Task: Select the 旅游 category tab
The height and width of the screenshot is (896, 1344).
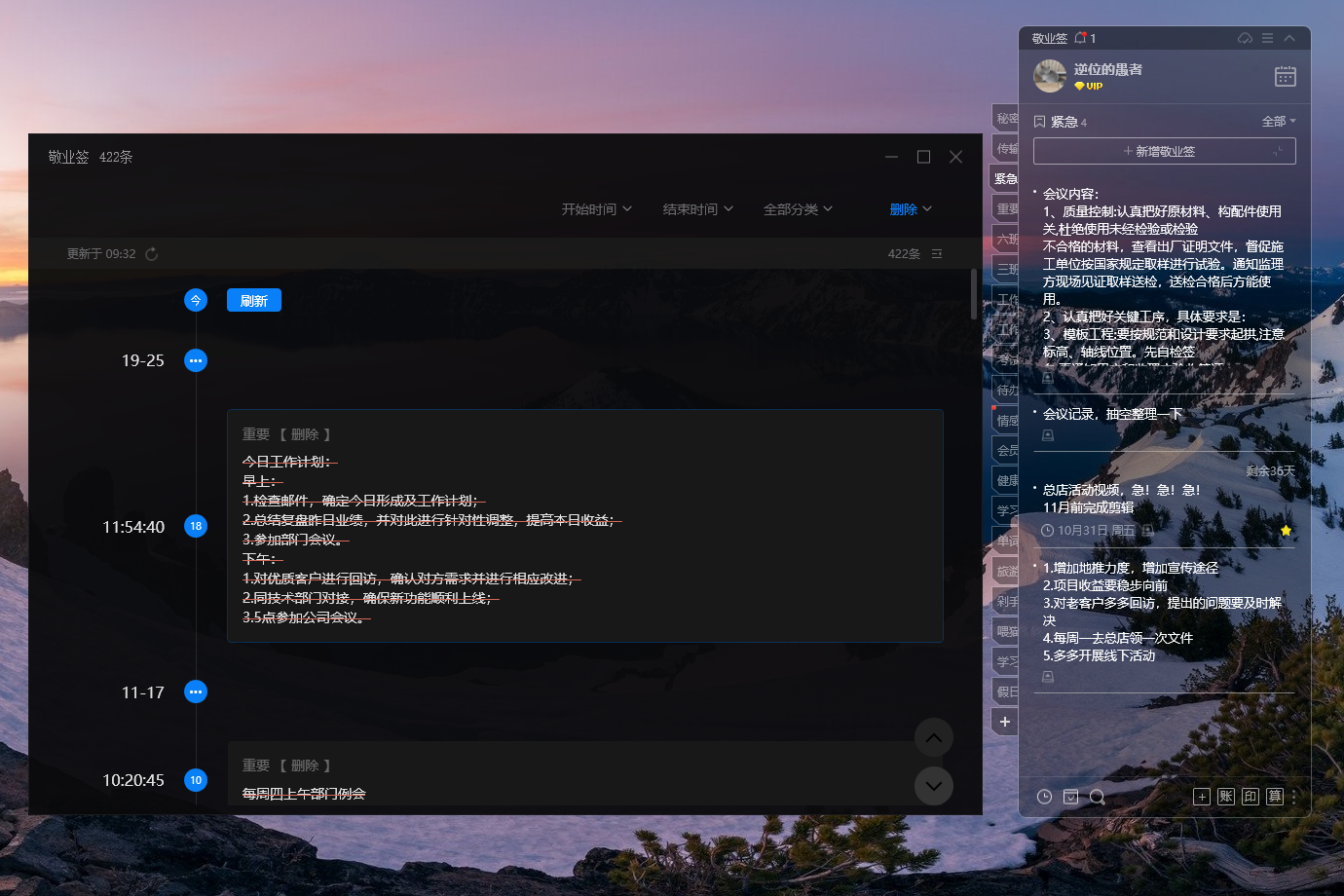Action: click(x=1005, y=571)
